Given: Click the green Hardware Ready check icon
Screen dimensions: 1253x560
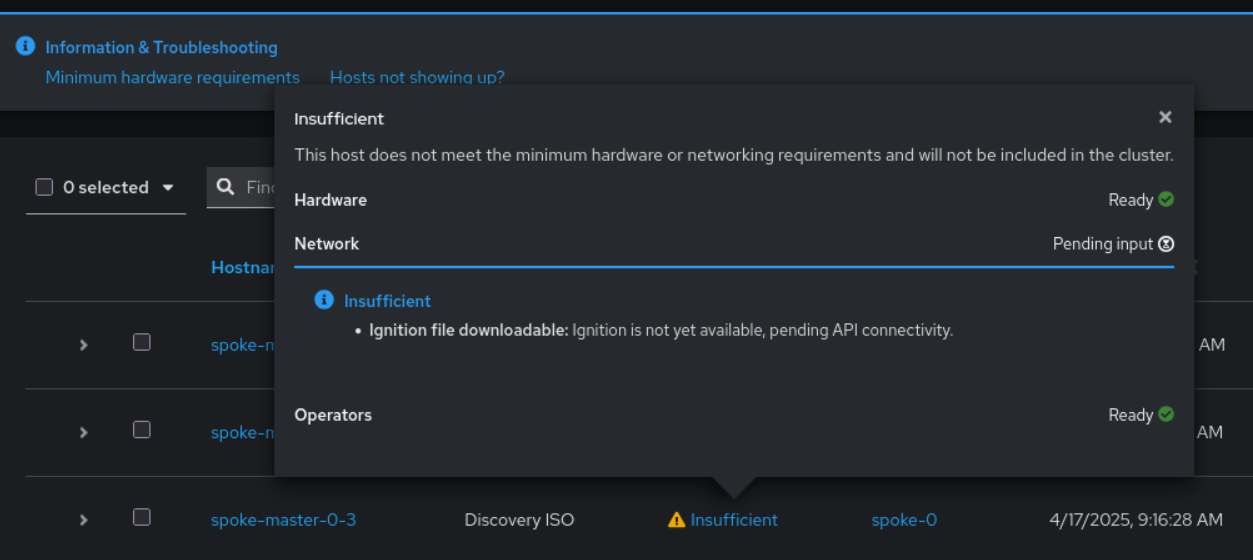Looking at the screenshot, I should tap(1166, 199).
